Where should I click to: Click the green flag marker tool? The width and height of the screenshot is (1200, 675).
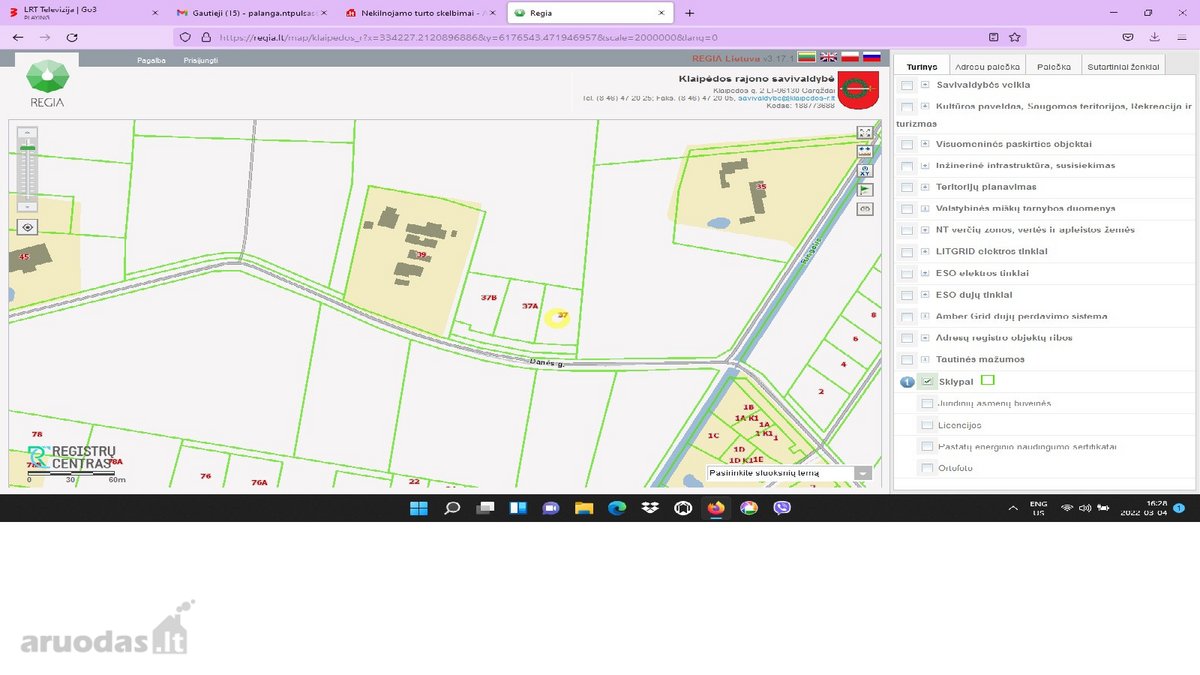[865, 190]
